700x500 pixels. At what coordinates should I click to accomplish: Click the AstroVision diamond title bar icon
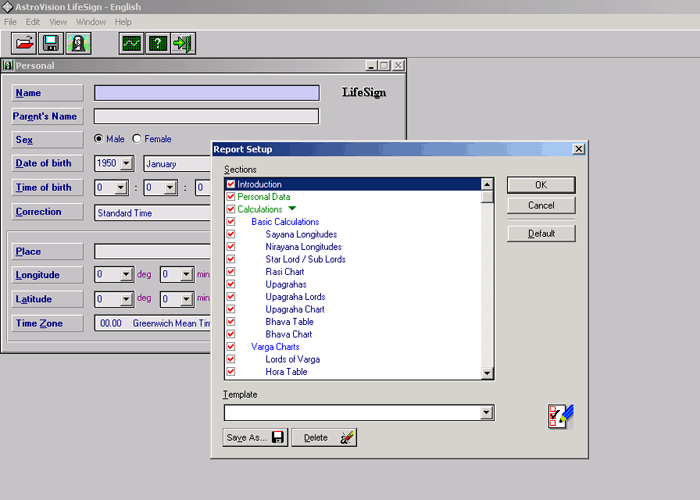7,7
